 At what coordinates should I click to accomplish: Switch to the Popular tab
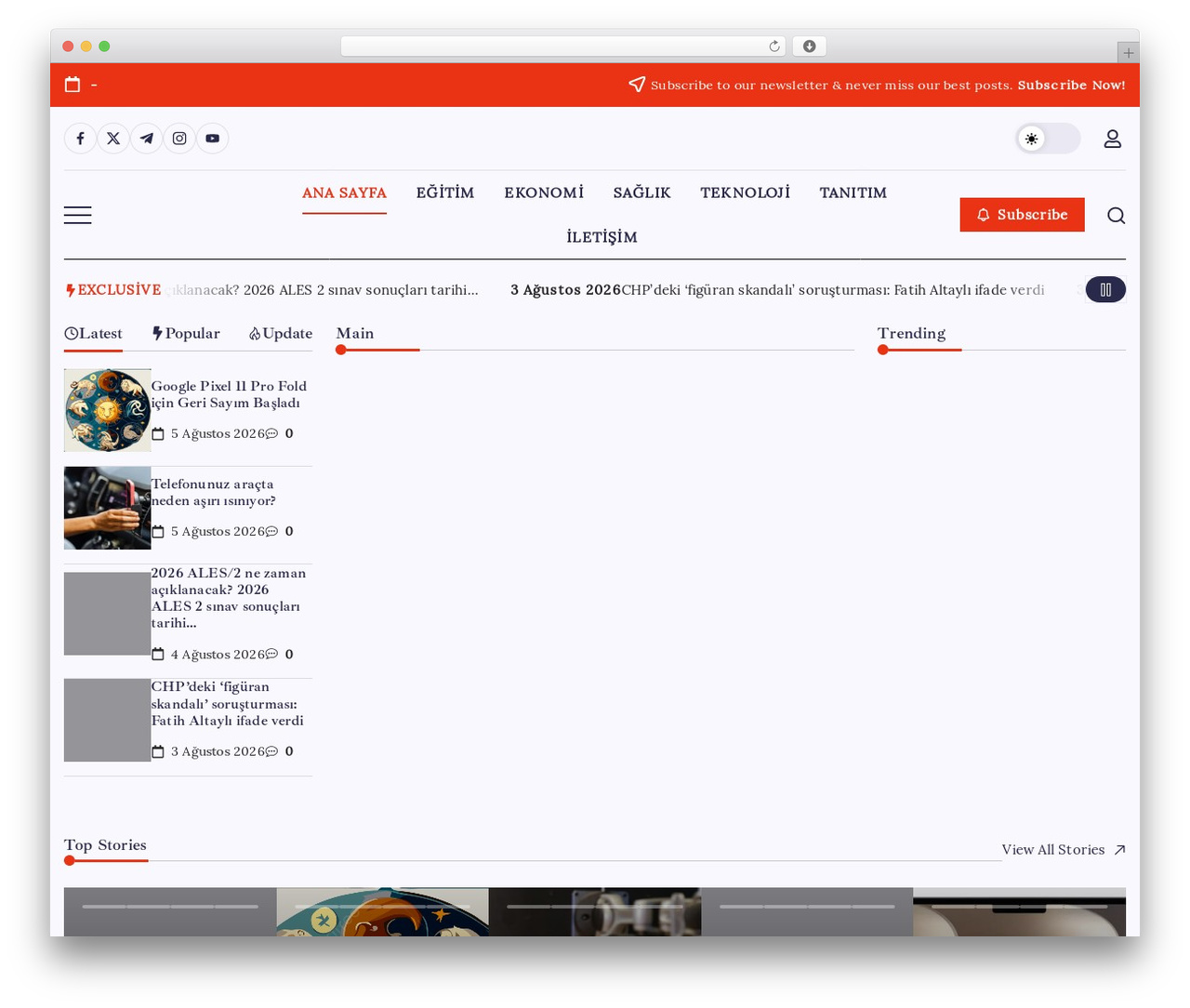(x=187, y=334)
